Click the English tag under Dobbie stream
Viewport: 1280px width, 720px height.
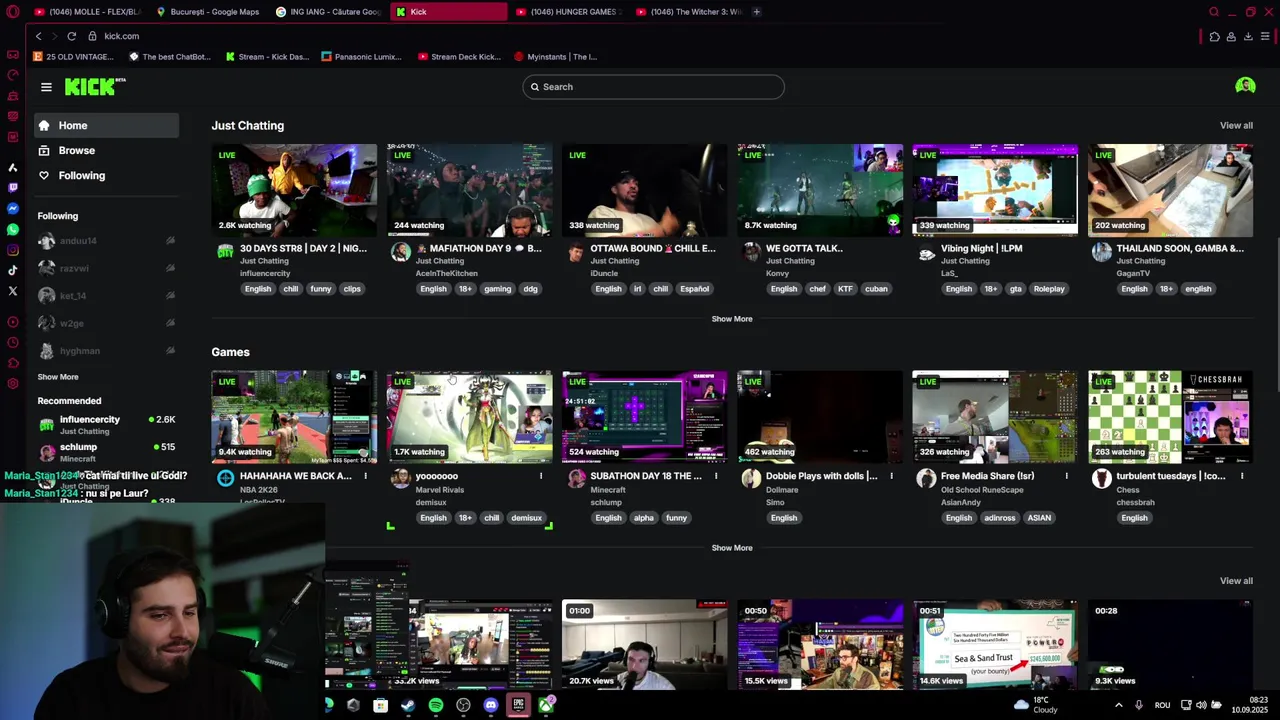[784, 518]
